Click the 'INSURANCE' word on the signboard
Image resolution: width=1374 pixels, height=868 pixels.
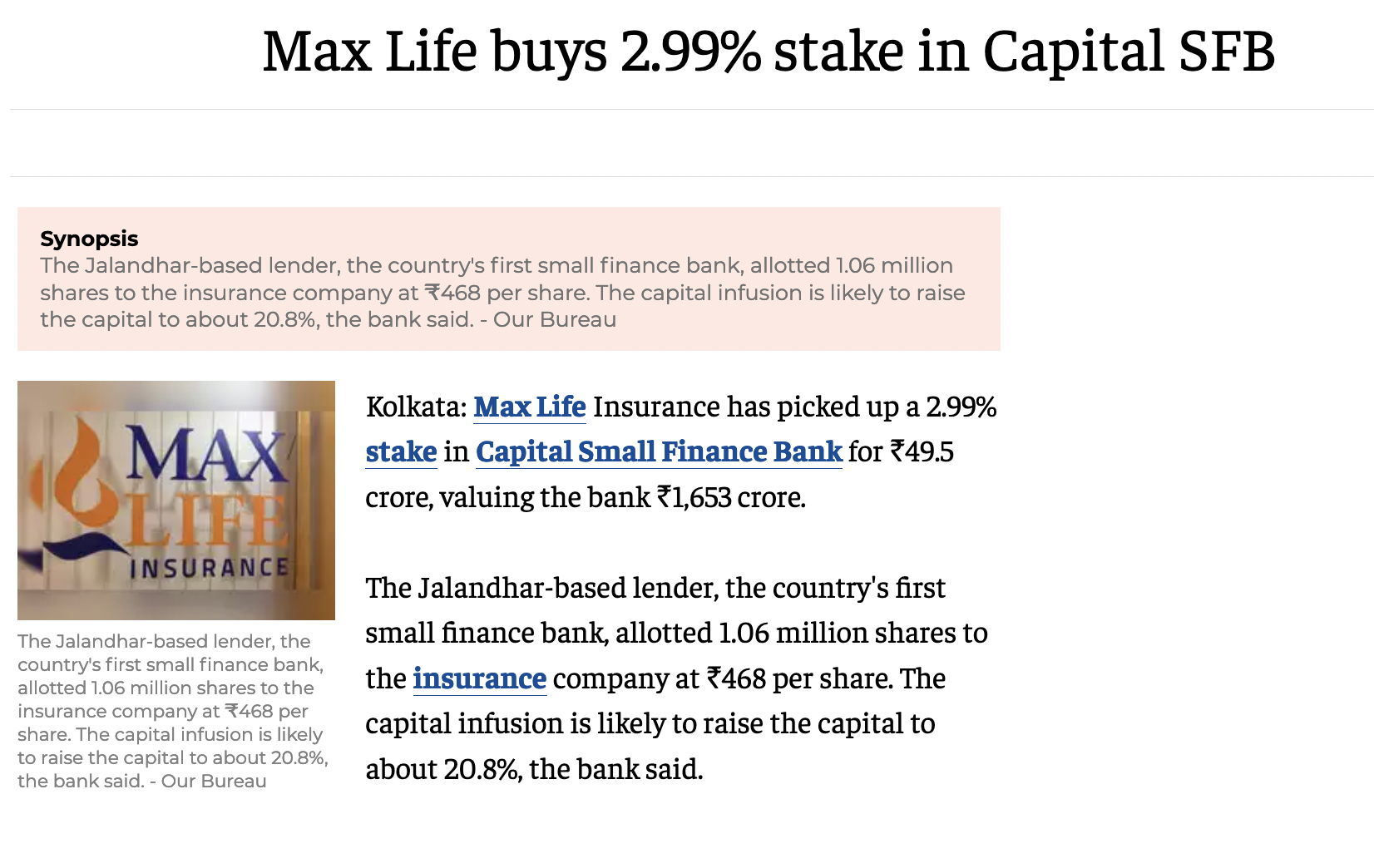(210, 568)
